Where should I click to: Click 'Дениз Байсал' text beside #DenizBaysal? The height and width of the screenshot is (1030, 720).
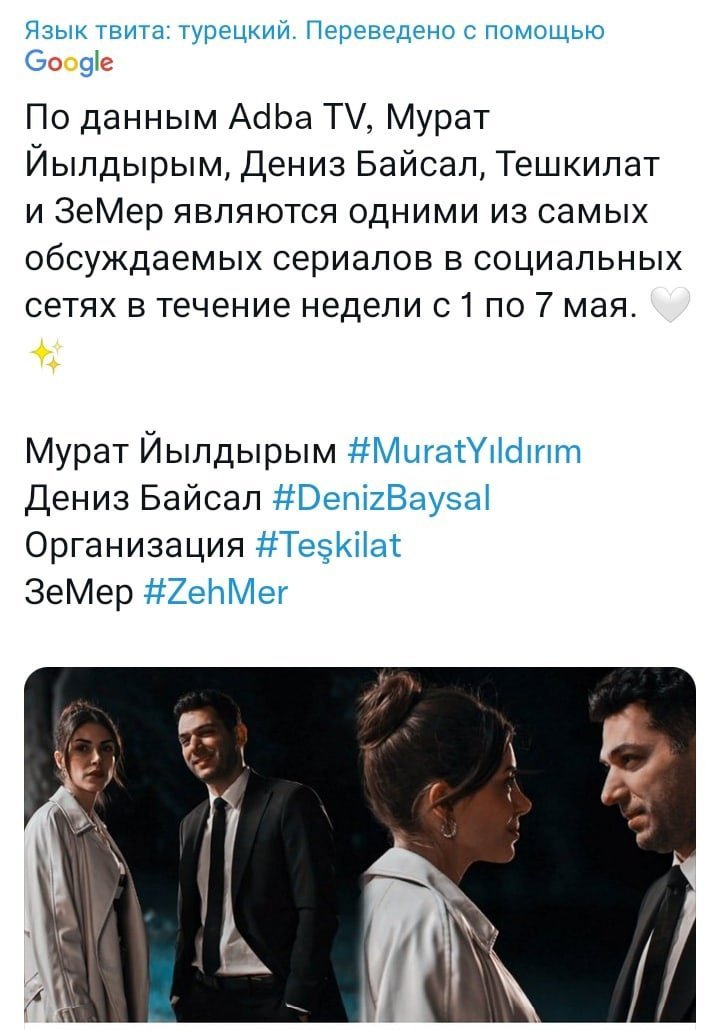coord(143,499)
